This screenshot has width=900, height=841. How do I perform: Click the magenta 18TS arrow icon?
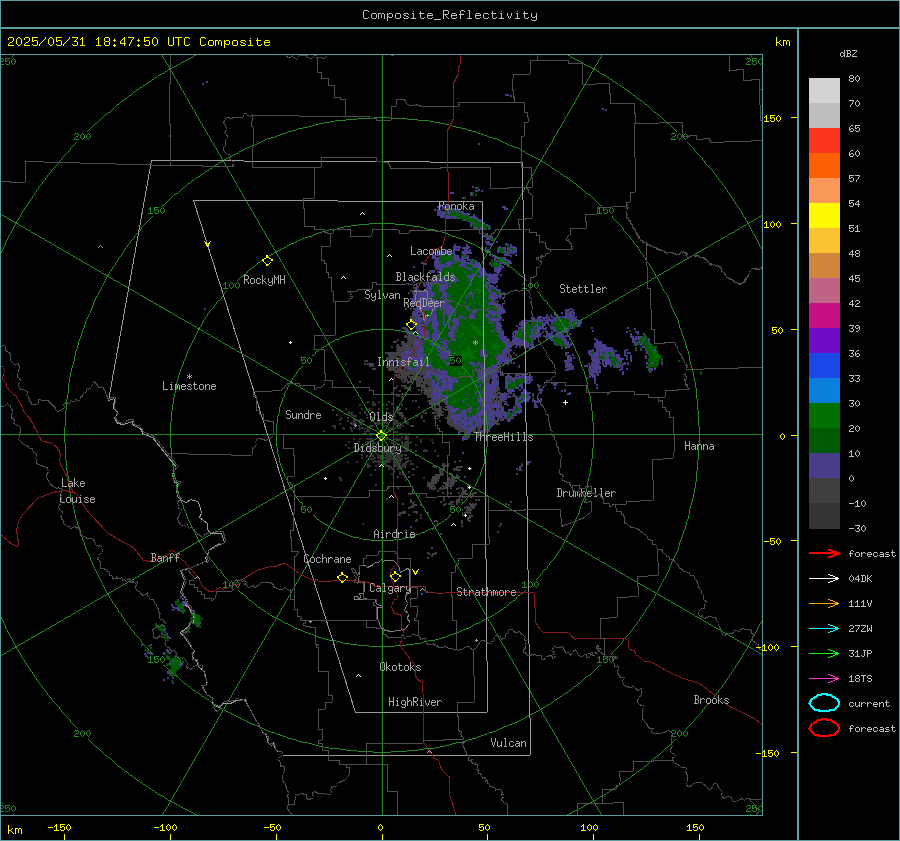pos(824,679)
